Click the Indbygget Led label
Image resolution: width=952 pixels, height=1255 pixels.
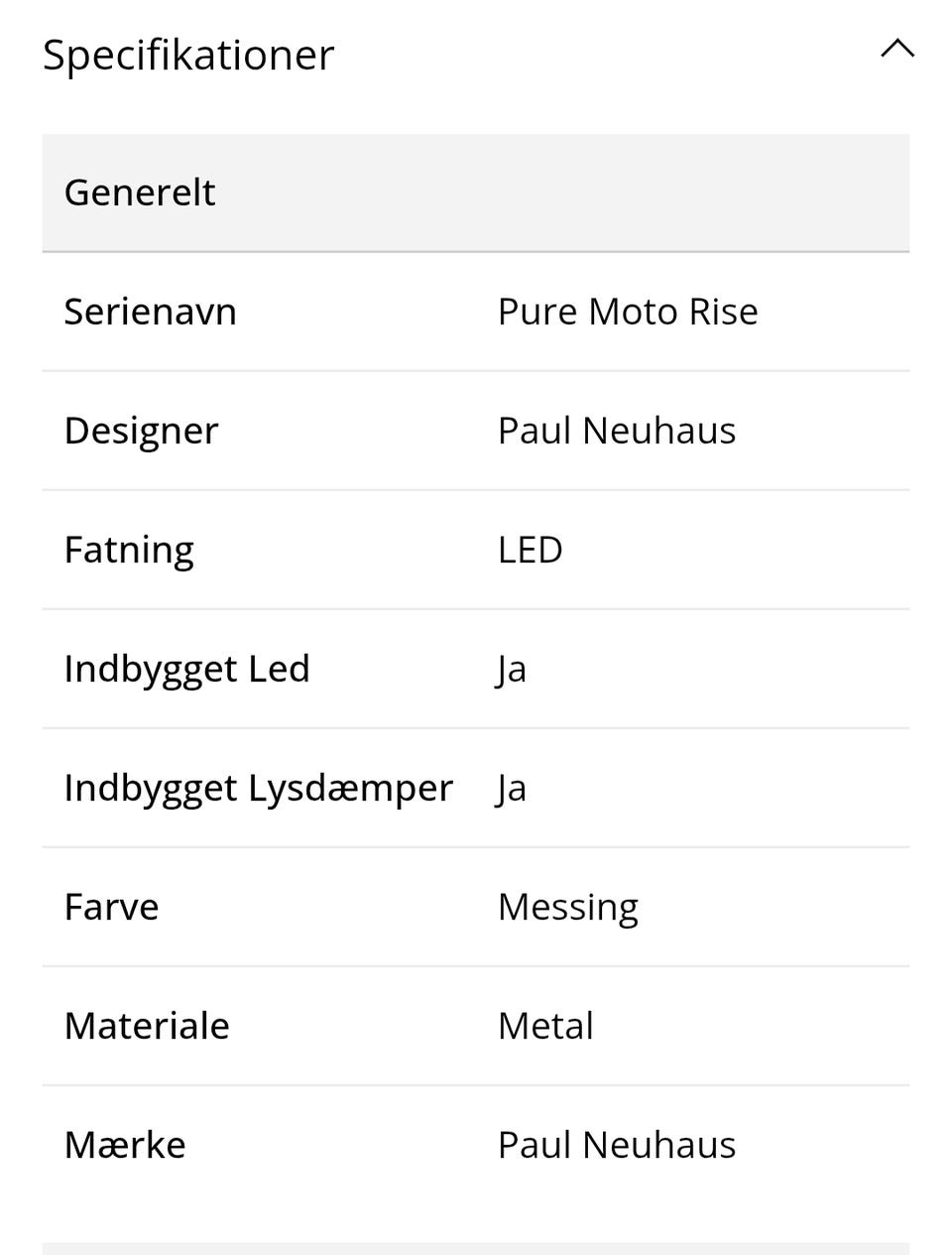coord(186,669)
